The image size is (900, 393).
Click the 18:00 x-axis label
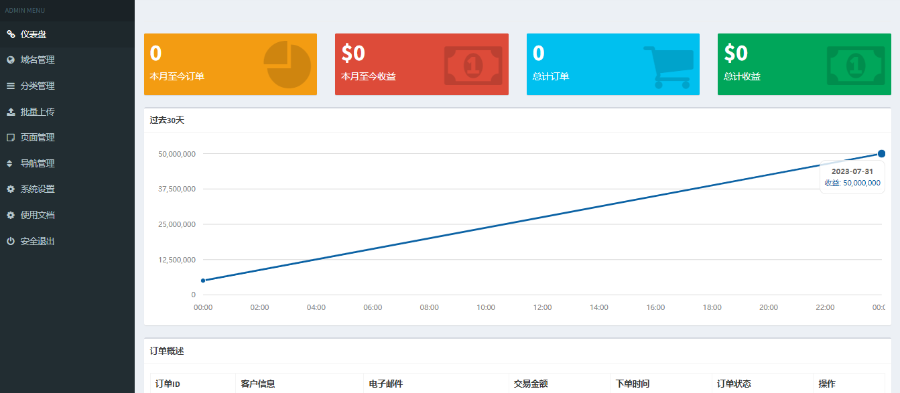coord(712,308)
